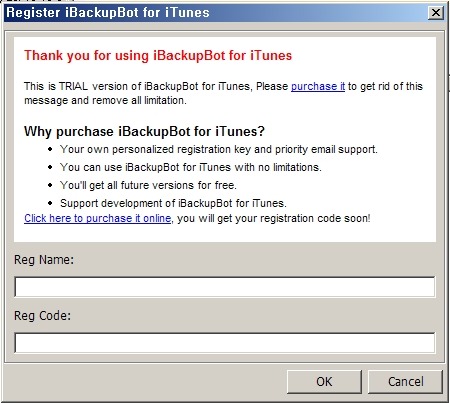Confirm registration with the OK button

pyautogui.click(x=324, y=382)
